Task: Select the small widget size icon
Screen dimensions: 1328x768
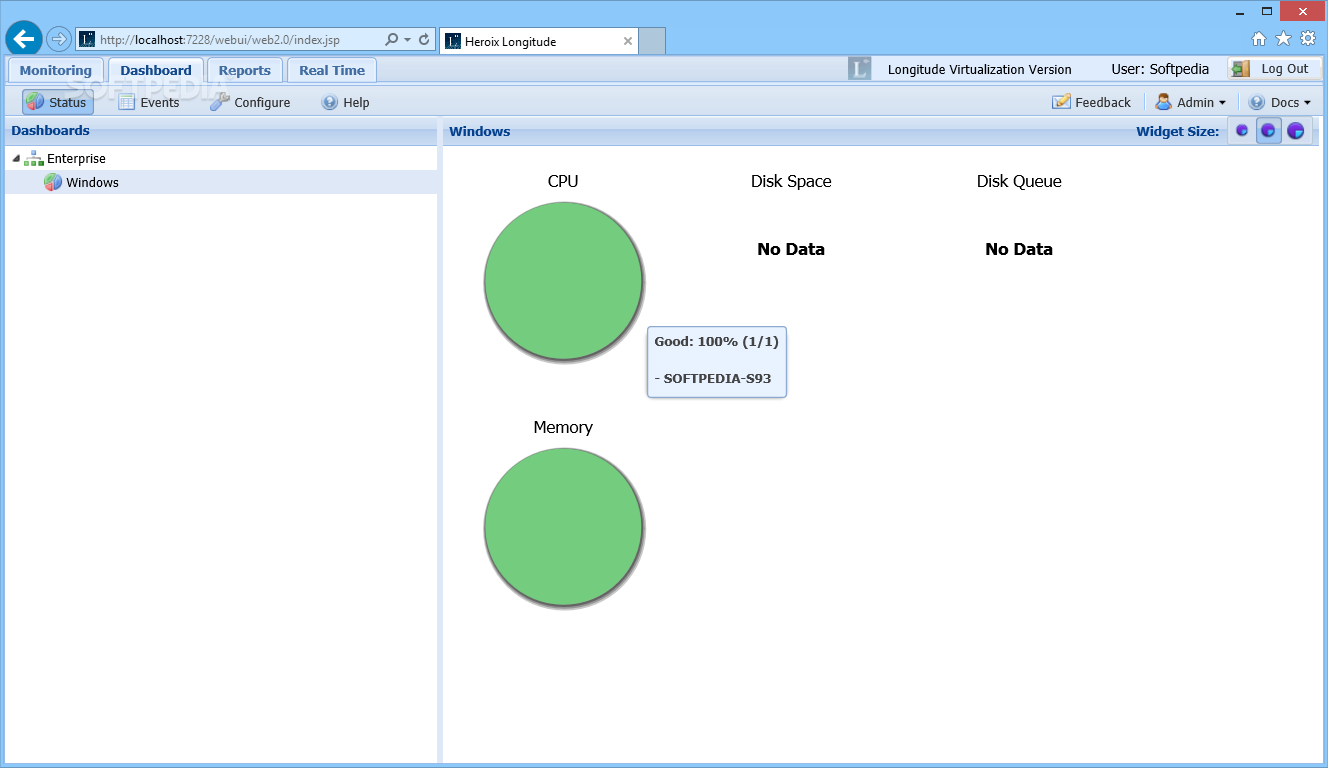Action: (1242, 130)
